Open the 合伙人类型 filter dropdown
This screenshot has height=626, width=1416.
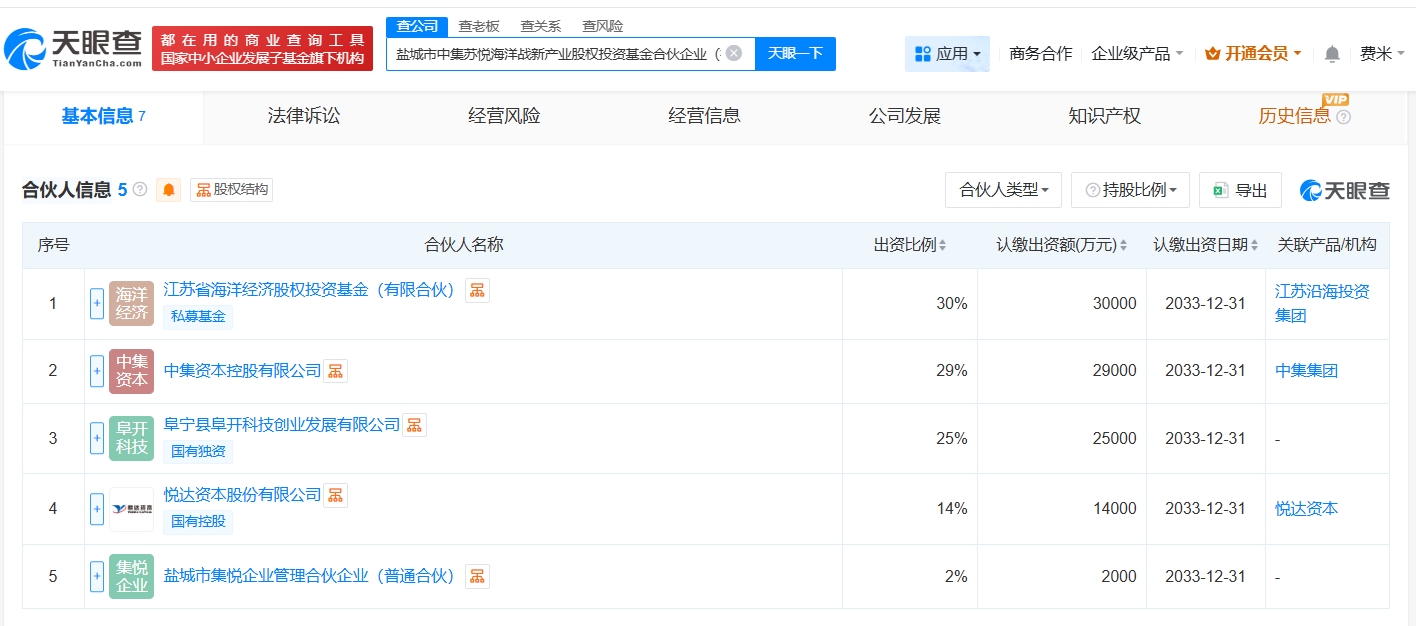(x=1004, y=190)
